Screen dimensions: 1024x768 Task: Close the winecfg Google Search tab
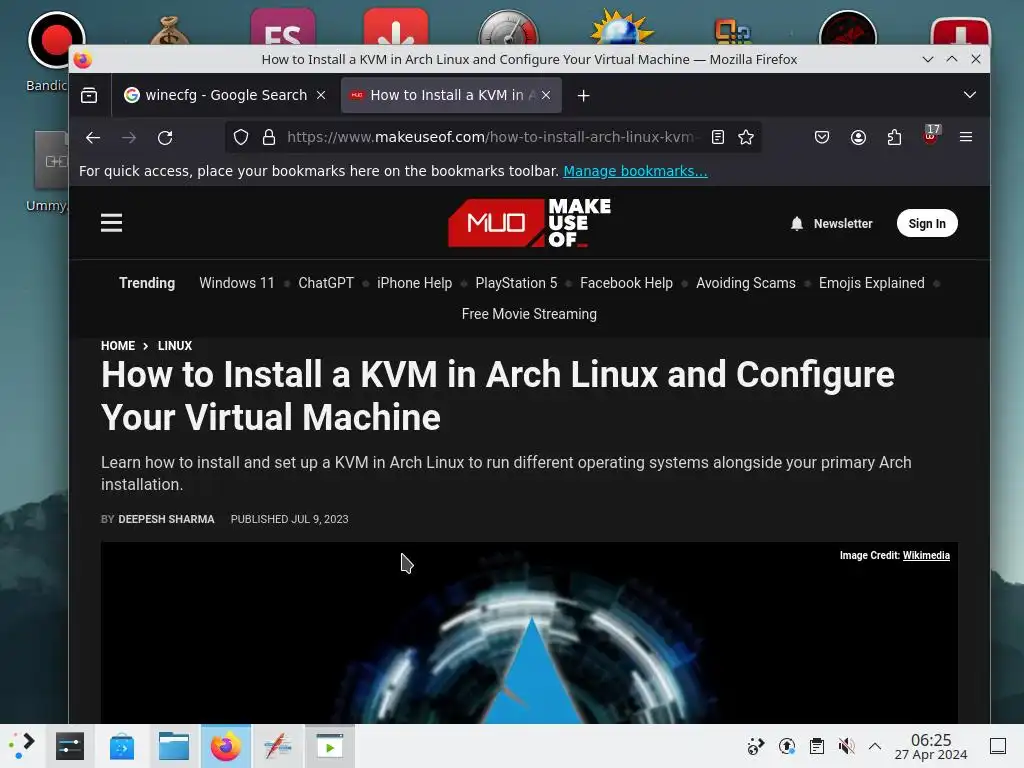click(x=321, y=95)
